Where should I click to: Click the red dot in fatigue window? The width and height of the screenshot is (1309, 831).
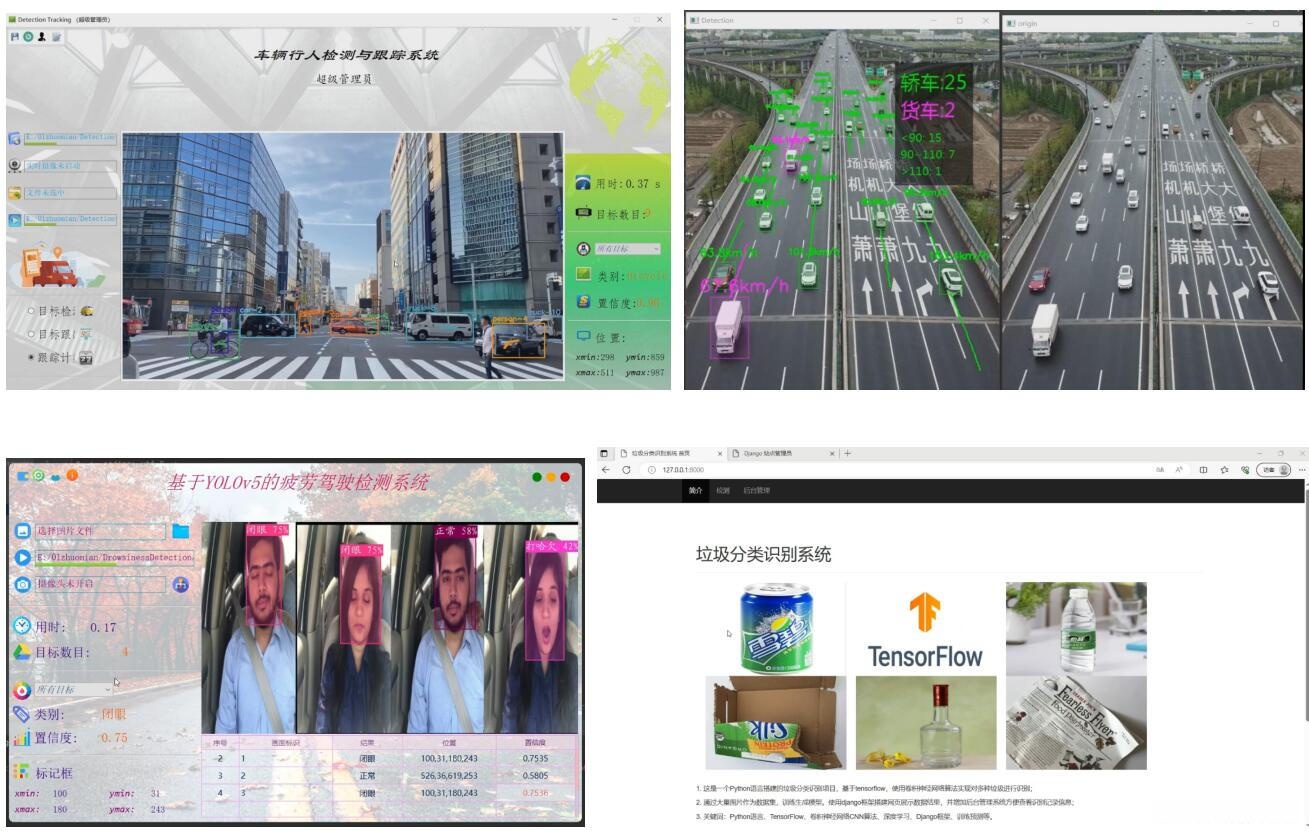[x=565, y=477]
